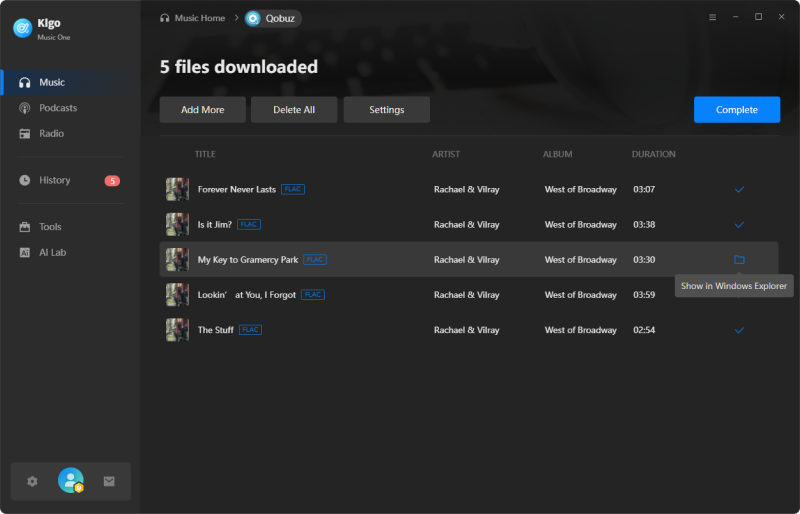Click the Radio icon in sidebar
Viewport: 800px width, 514px height.
click(x=24, y=134)
